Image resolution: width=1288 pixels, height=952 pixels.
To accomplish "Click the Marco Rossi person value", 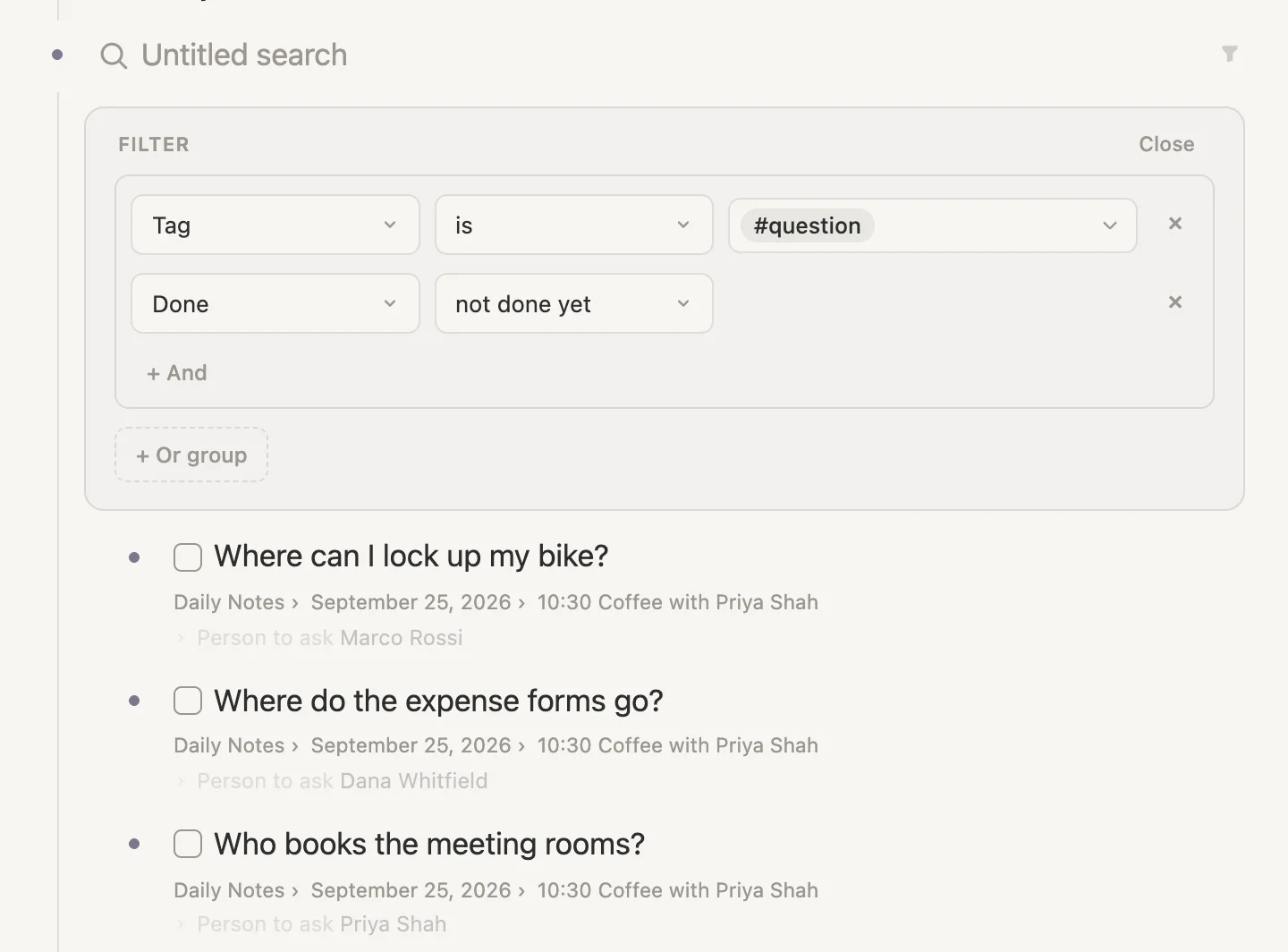I will (402, 638).
